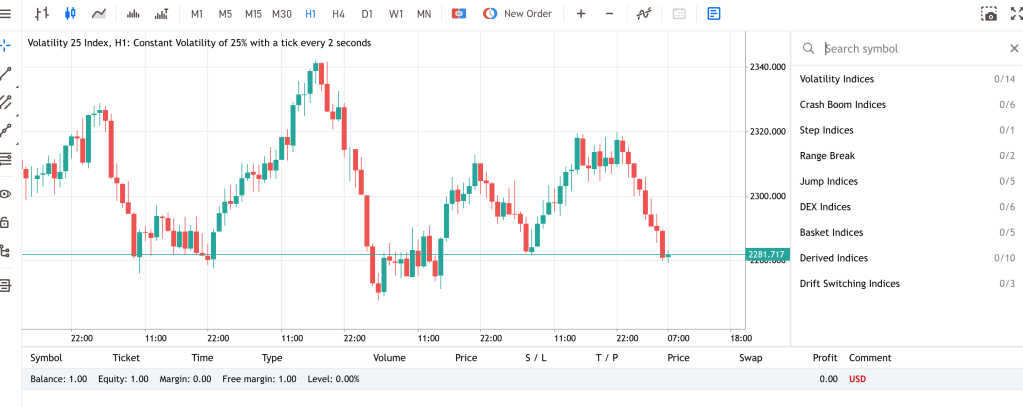
Task: Toggle the lock drawings padlock icon
Action: (6, 222)
